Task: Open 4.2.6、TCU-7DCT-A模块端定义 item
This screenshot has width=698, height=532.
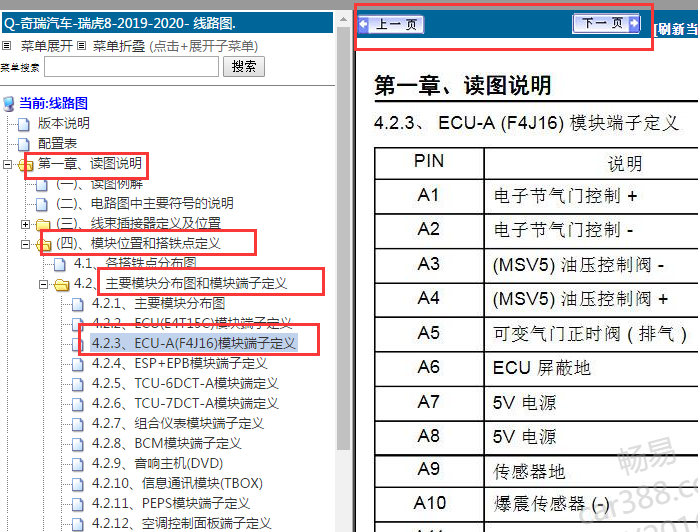Action: coord(185,403)
